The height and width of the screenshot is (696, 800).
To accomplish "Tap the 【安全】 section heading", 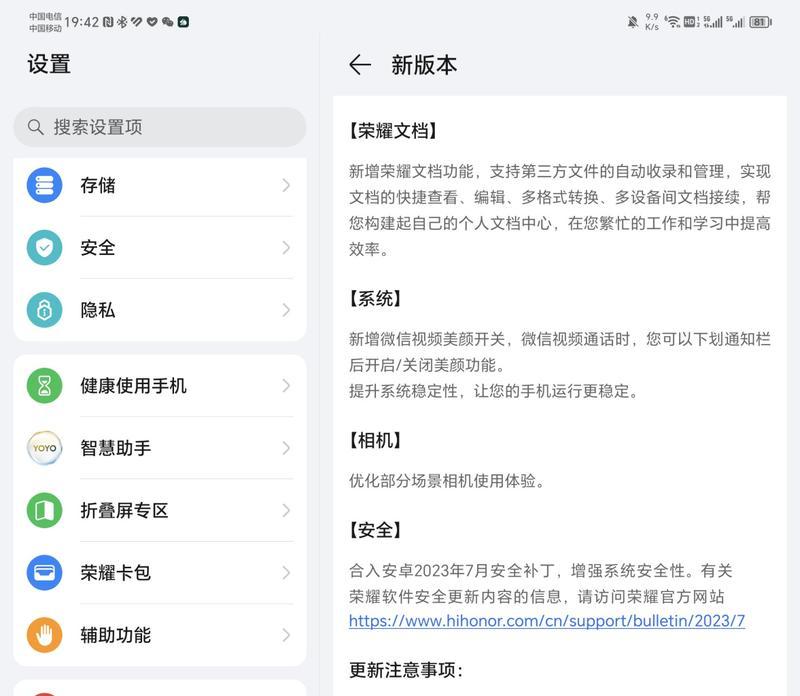I will pyautogui.click(x=375, y=530).
